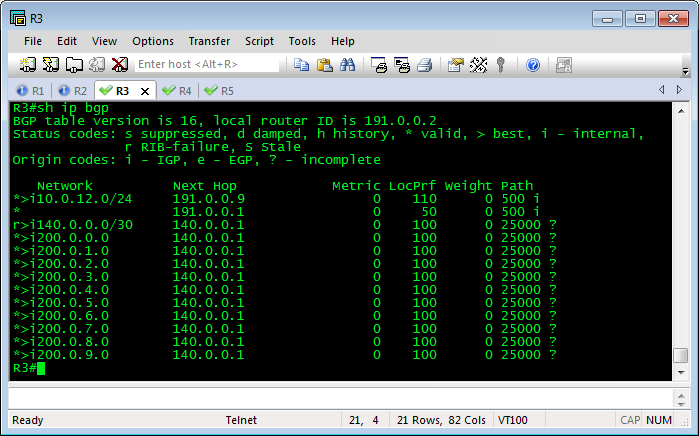The image size is (699, 436).
Task: Click inside the command chat input area
Action: (x=341, y=399)
